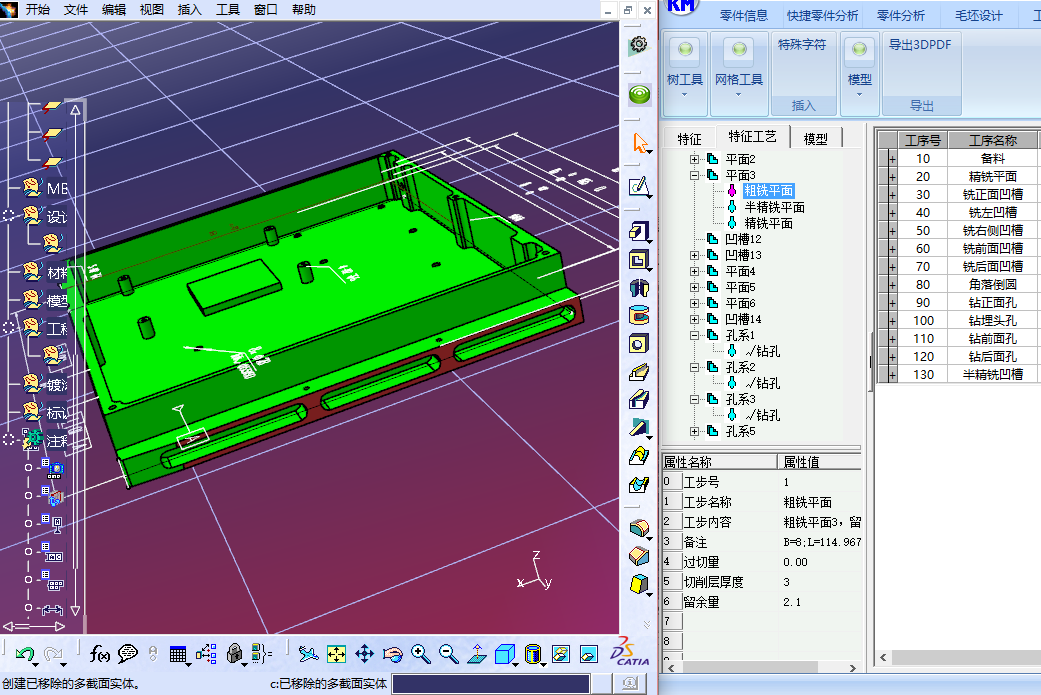Click the Fit All In view icon
Viewport: 1041px width, 695px height.
[x=336, y=654]
